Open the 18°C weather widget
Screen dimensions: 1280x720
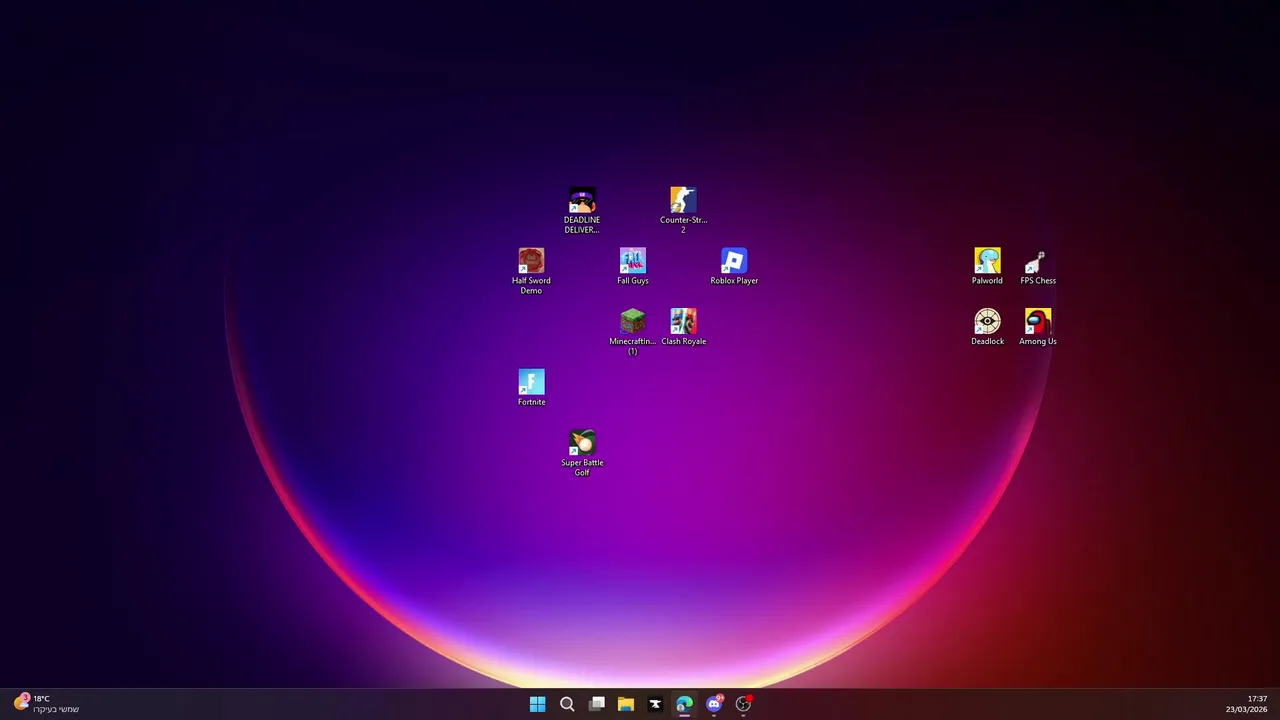(46, 704)
